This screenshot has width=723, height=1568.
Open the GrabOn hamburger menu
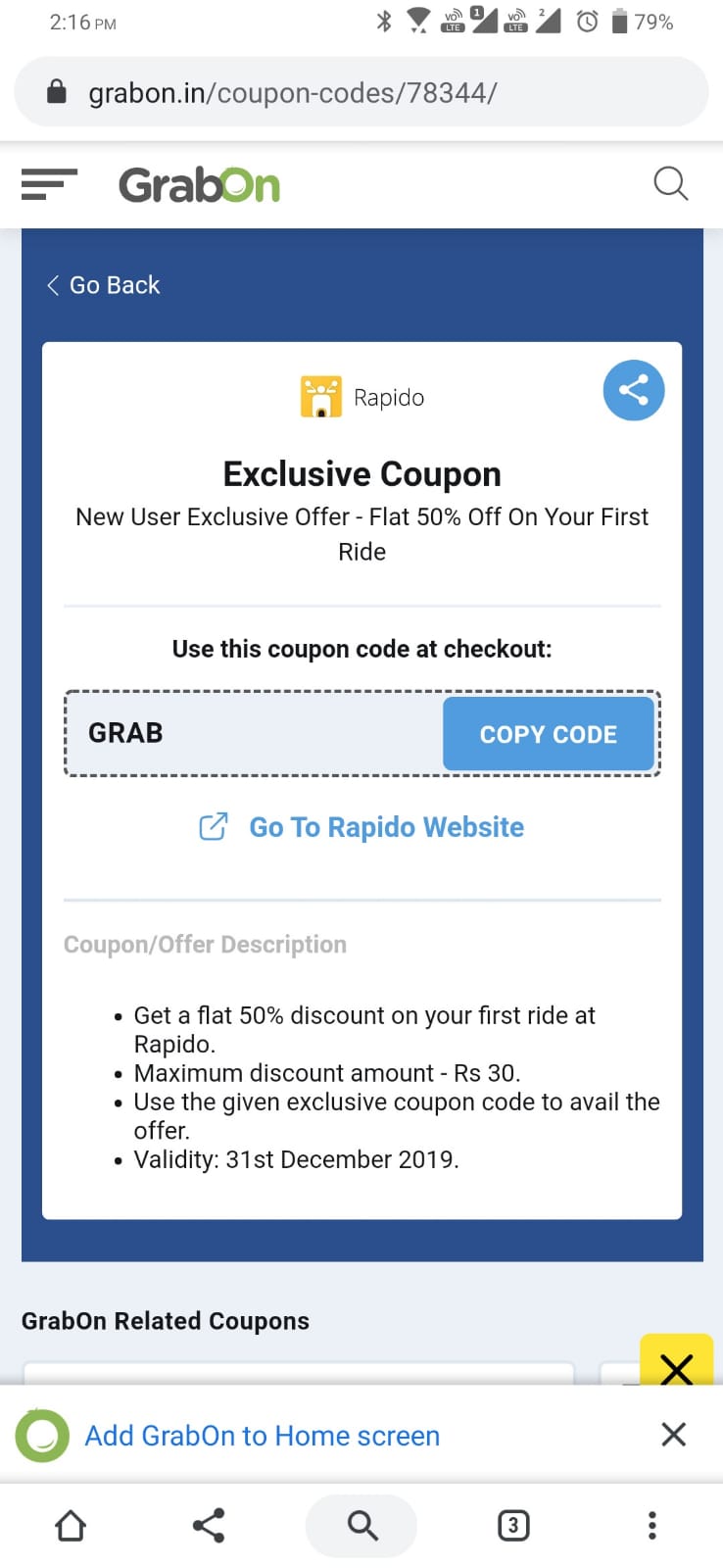49,184
